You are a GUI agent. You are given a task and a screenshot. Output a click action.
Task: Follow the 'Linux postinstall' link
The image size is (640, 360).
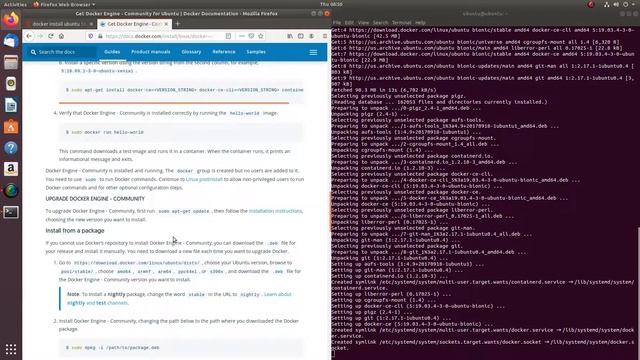pos(204,179)
